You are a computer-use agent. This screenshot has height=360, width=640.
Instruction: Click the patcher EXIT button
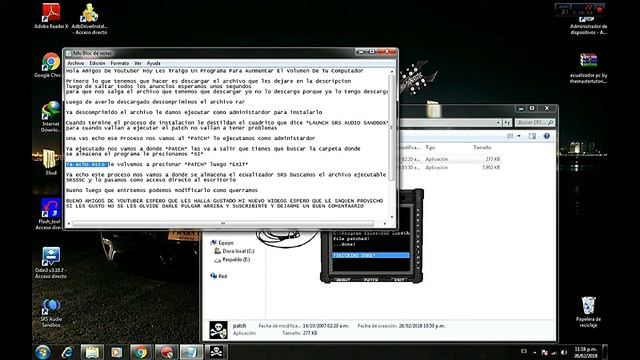point(399,280)
